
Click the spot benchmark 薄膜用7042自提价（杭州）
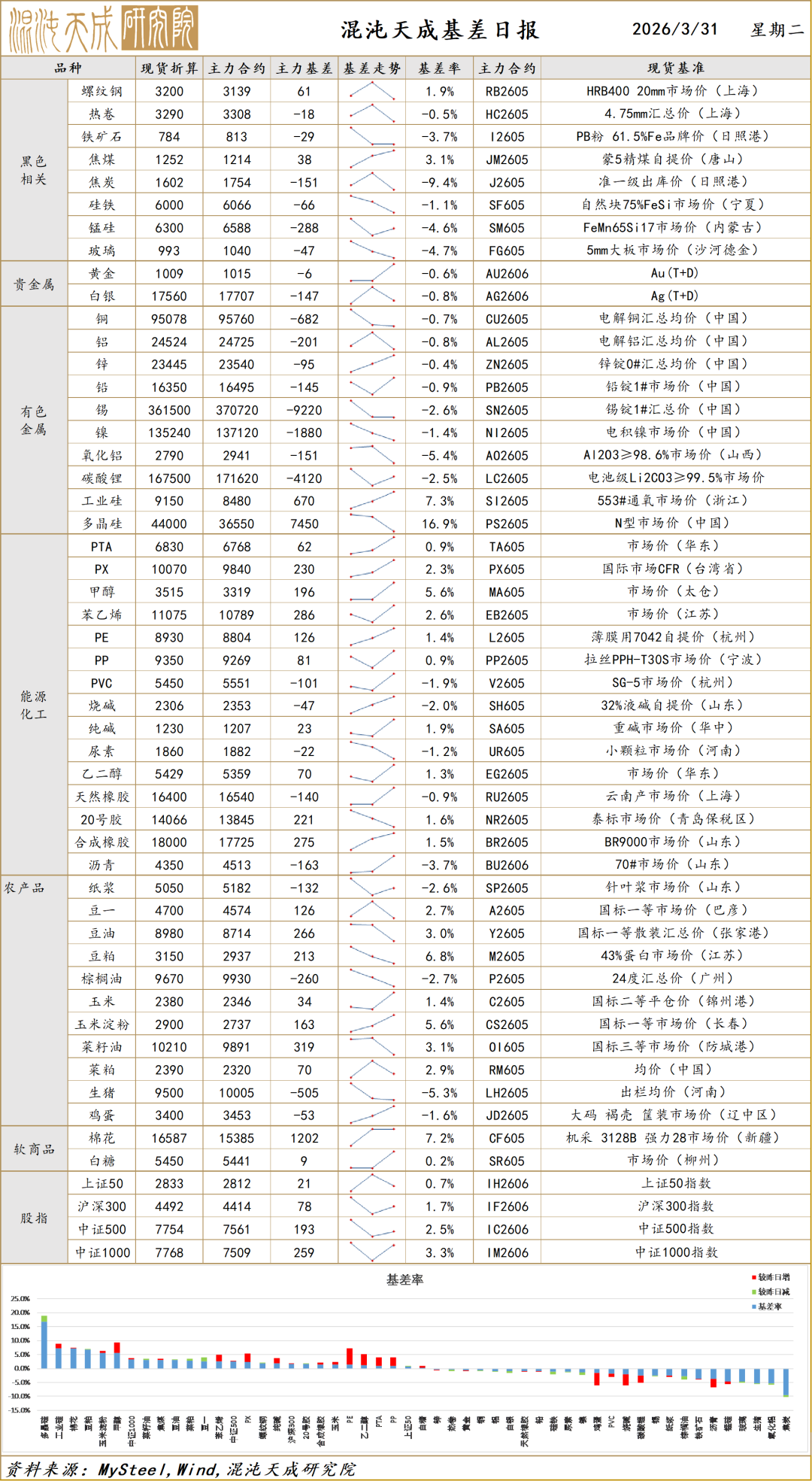coord(673,637)
